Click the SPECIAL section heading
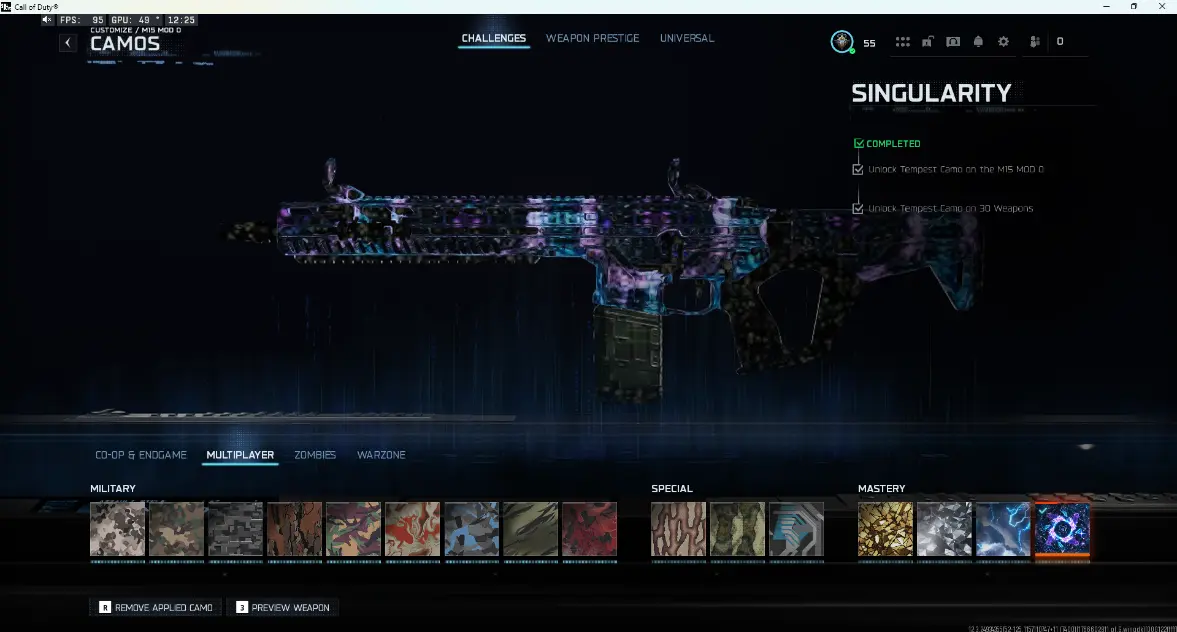Image resolution: width=1177 pixels, height=632 pixels. (x=672, y=489)
